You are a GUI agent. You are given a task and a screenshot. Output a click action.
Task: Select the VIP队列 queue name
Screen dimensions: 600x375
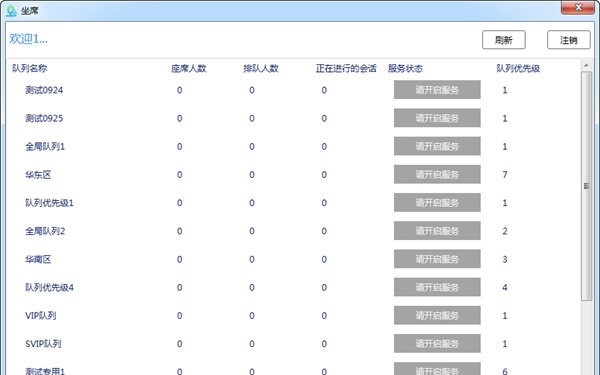pyautogui.click(x=41, y=315)
